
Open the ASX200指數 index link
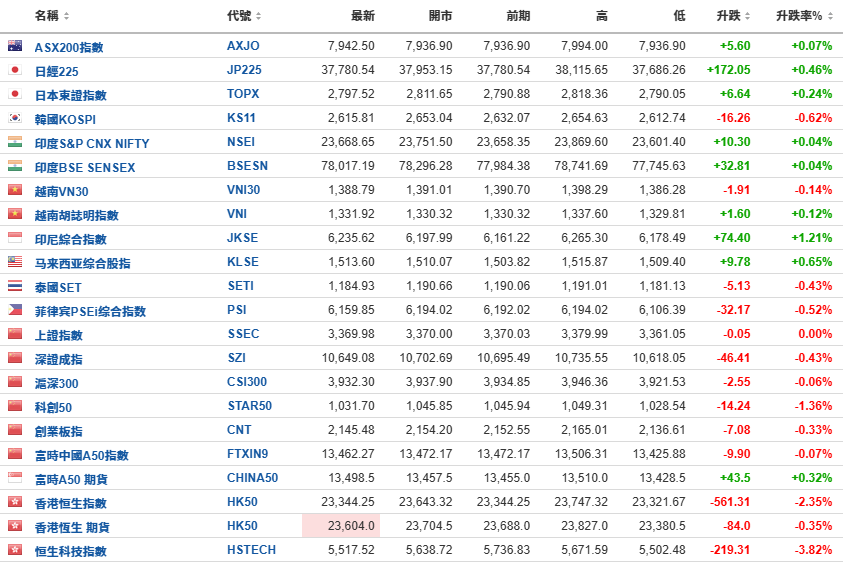[x=69, y=47]
